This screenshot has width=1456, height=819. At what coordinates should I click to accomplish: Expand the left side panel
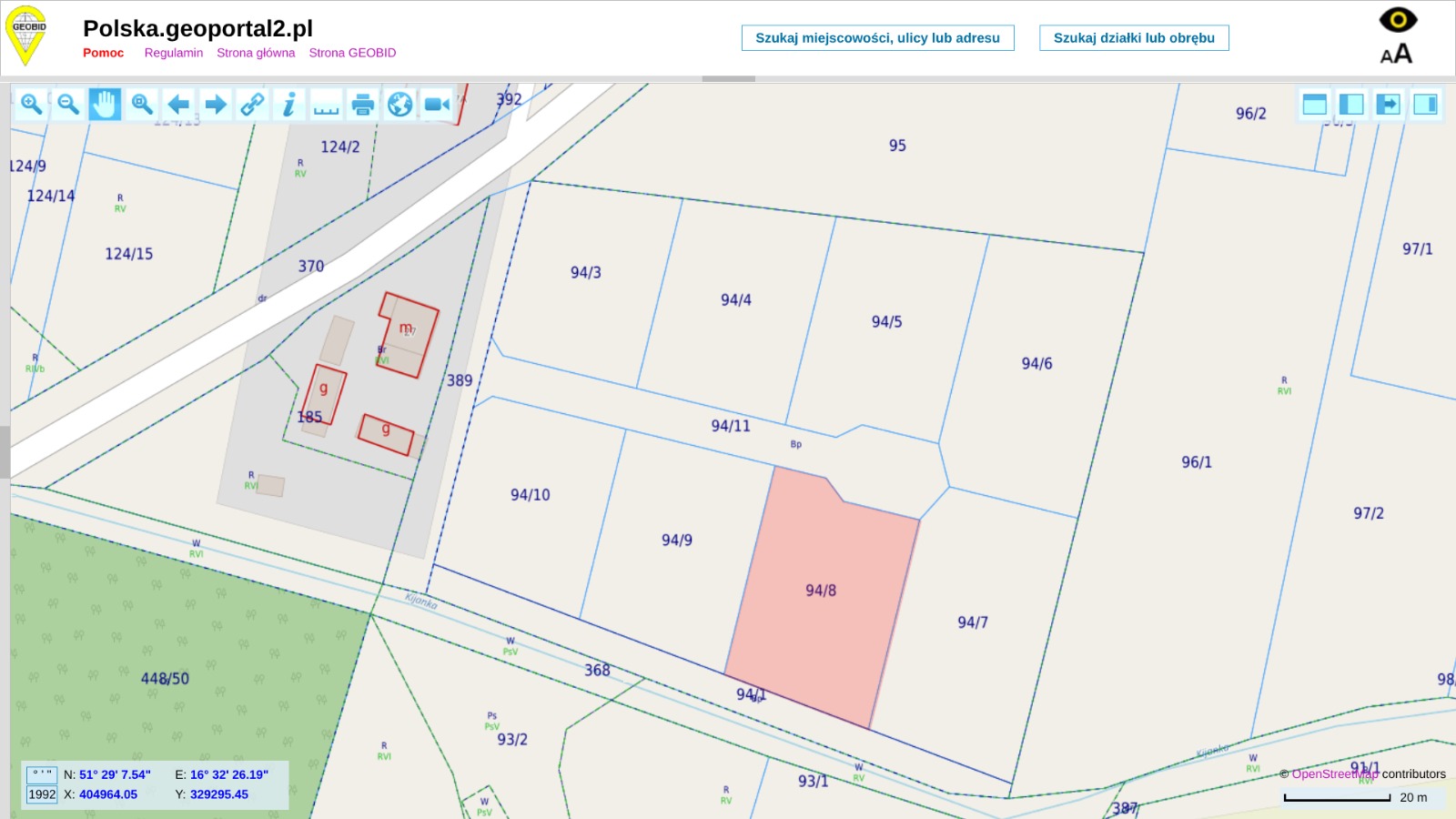pyautogui.click(x=1351, y=105)
